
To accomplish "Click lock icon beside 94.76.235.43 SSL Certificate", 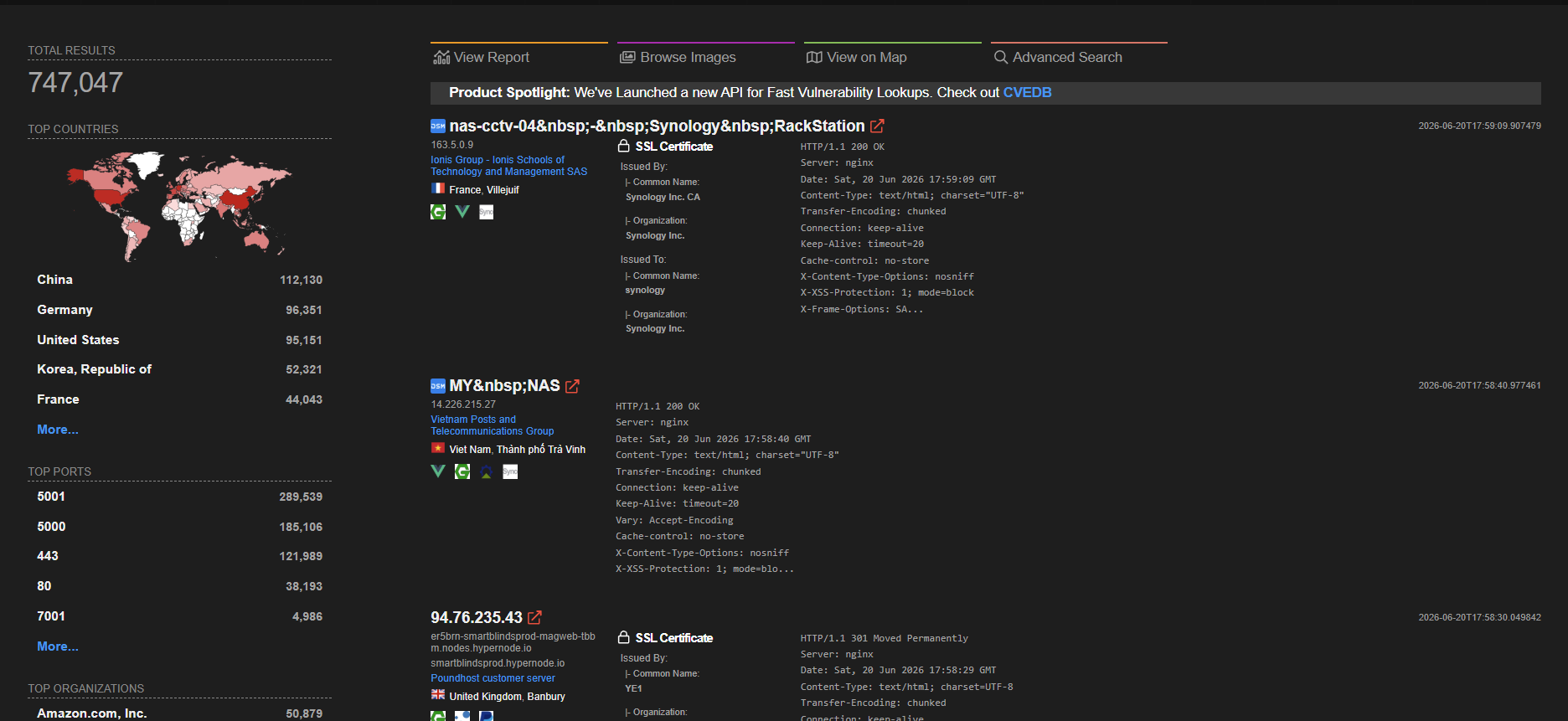I will (624, 637).
